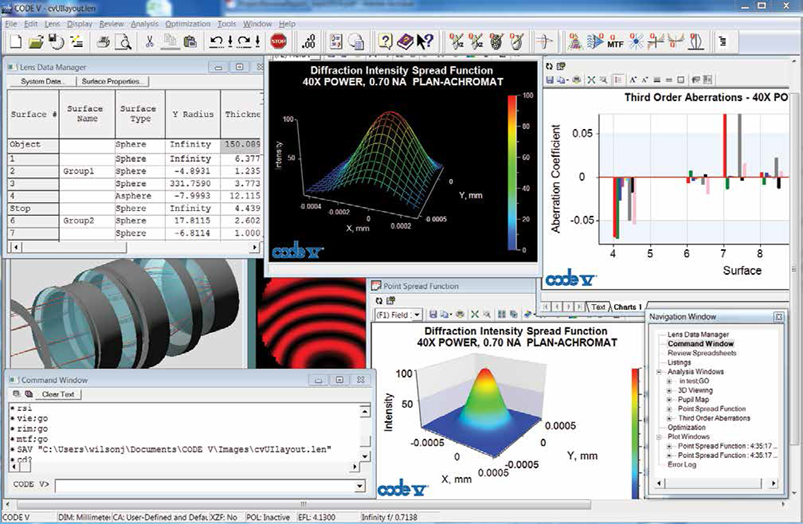Open the Help question mark icon

pyautogui.click(x=385, y=41)
